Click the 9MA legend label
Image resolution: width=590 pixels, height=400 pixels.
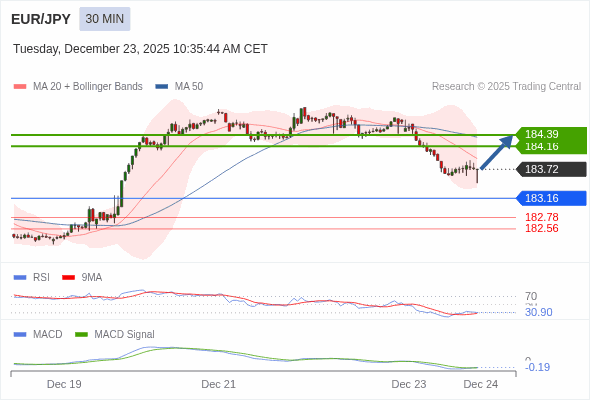pos(92,278)
